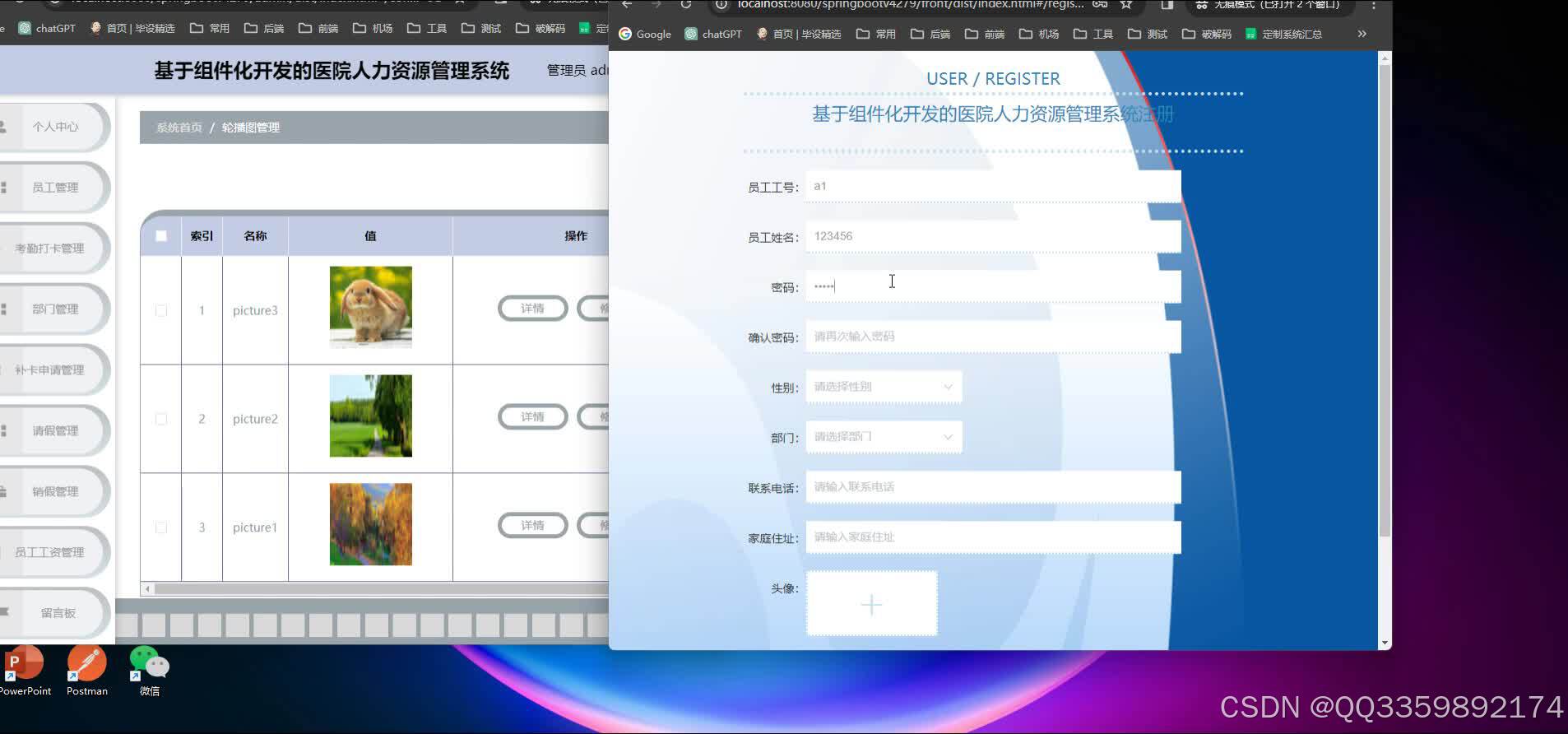The height and width of the screenshot is (734, 1568).
Task: Open 请假管理 sidebar menu
Action: click(x=53, y=431)
